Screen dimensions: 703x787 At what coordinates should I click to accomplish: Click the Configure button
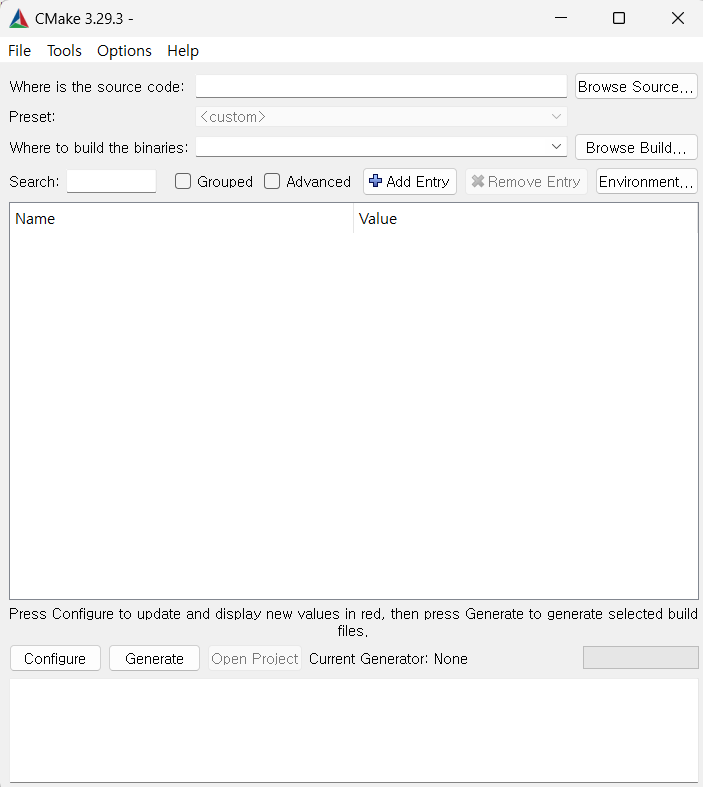pyautogui.click(x=55, y=658)
